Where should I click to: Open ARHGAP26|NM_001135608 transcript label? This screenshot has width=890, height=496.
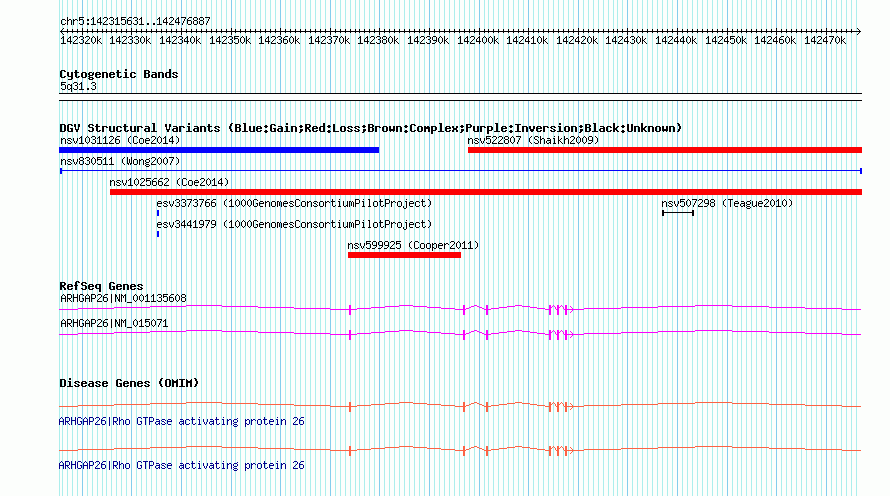coord(123,298)
